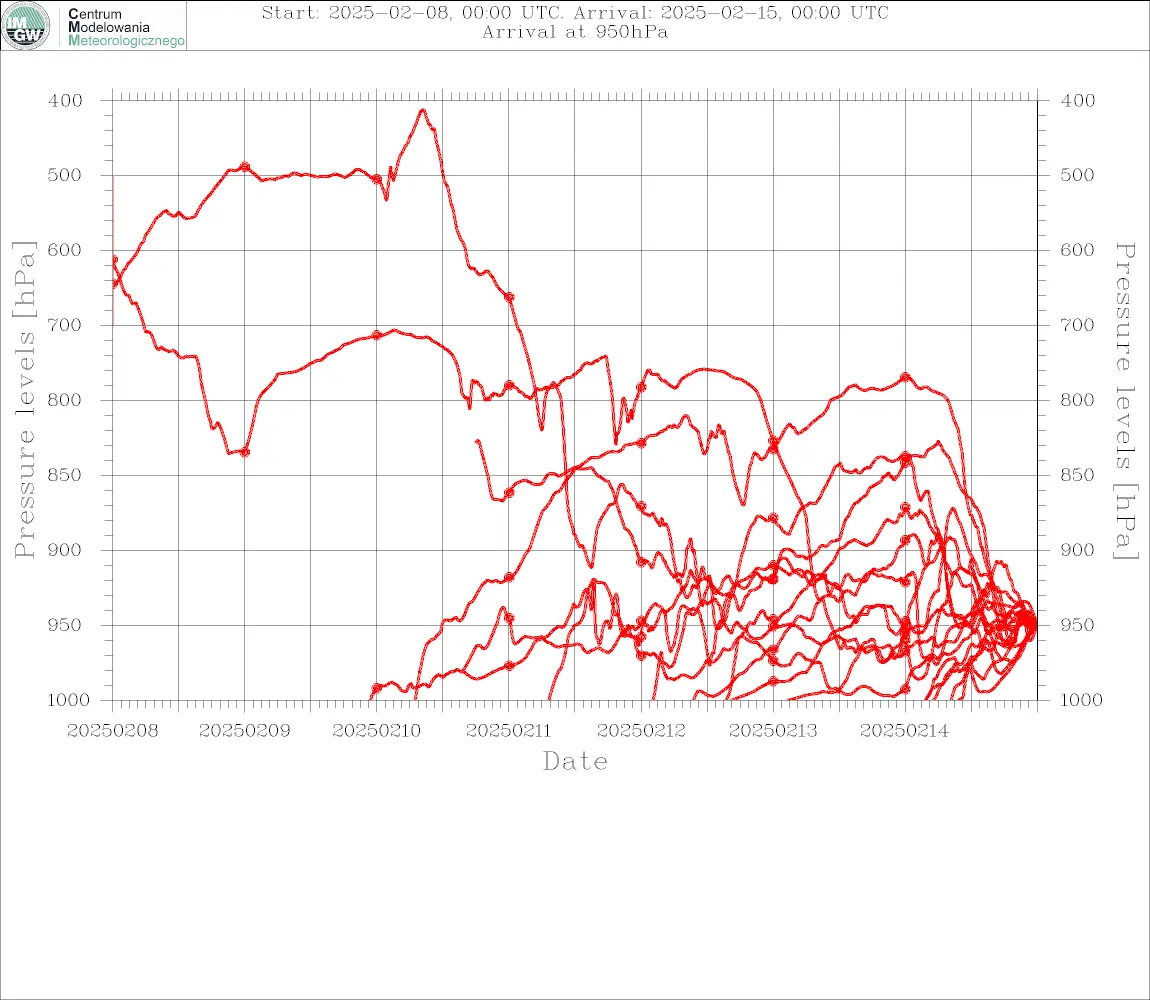
Task: Click the right axis 1000 label
Action: pyautogui.click(x=1081, y=700)
